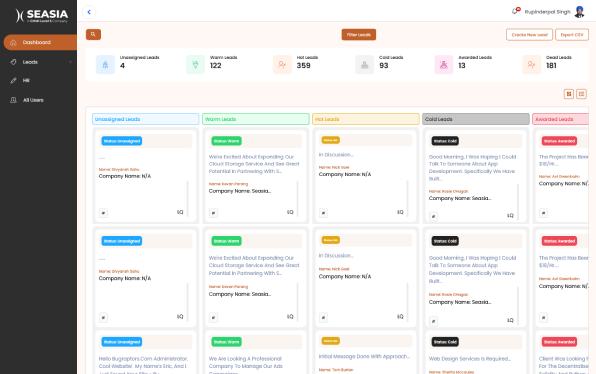Select the Warm Leads column header
The width and height of the screenshot is (596, 374).
click(x=255, y=119)
